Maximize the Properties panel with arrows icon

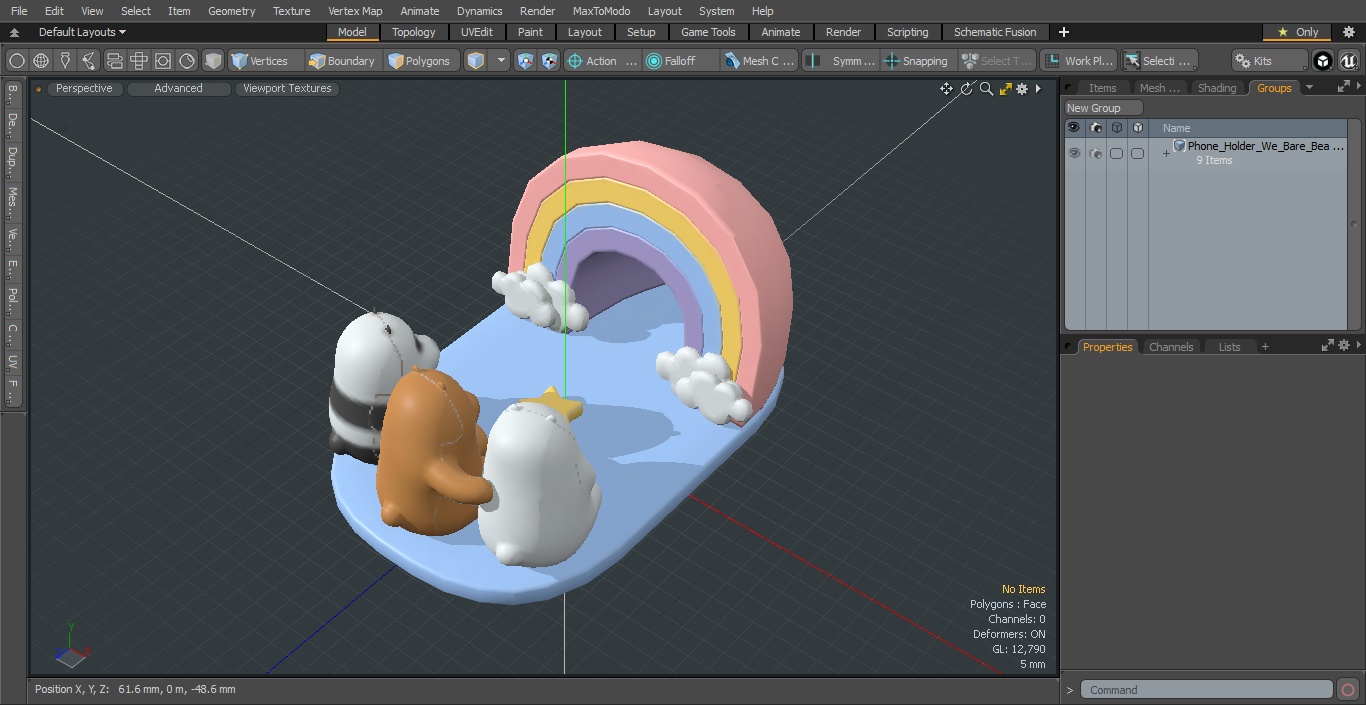[x=1328, y=346]
